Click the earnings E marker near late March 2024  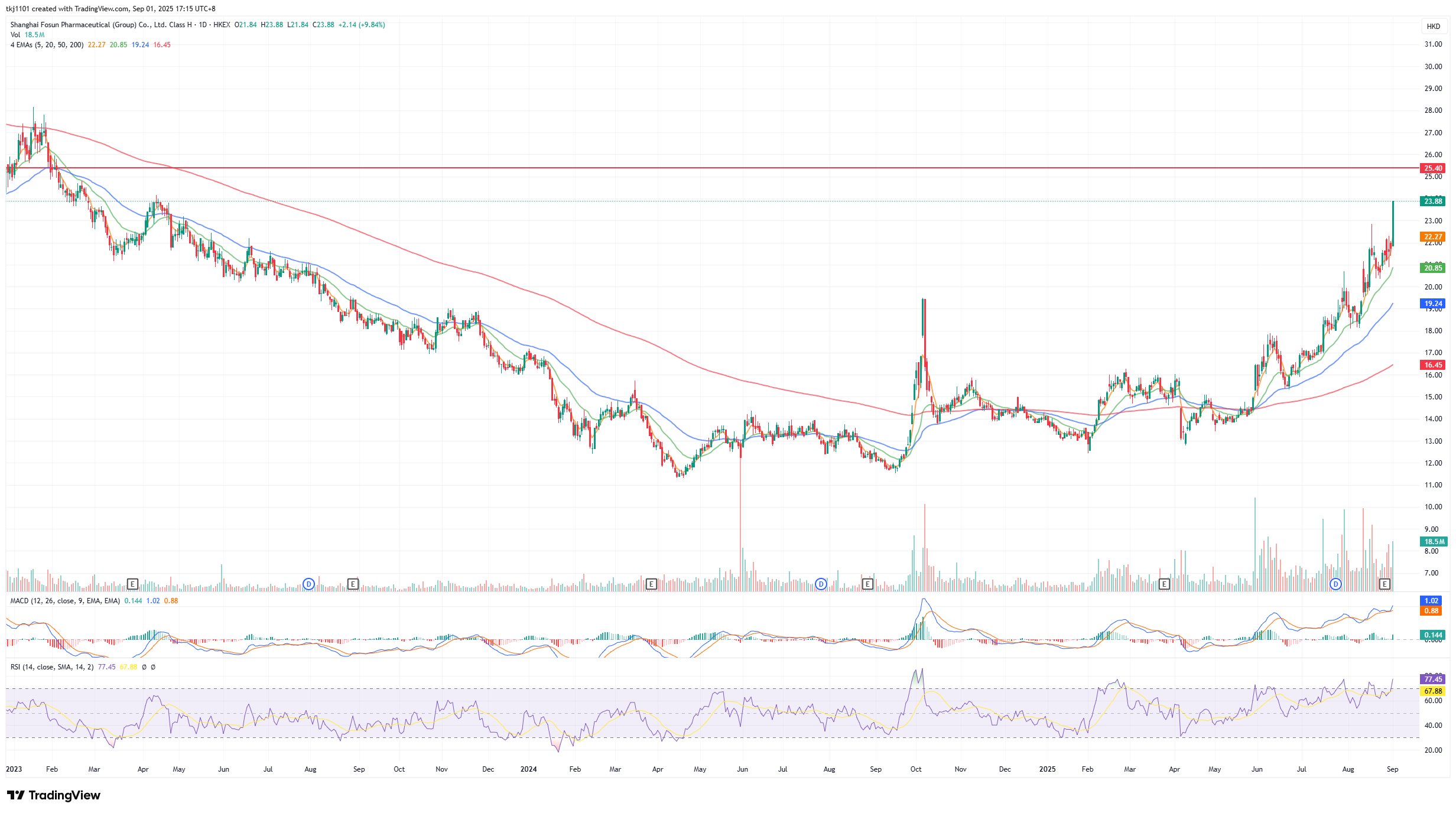[651, 584]
